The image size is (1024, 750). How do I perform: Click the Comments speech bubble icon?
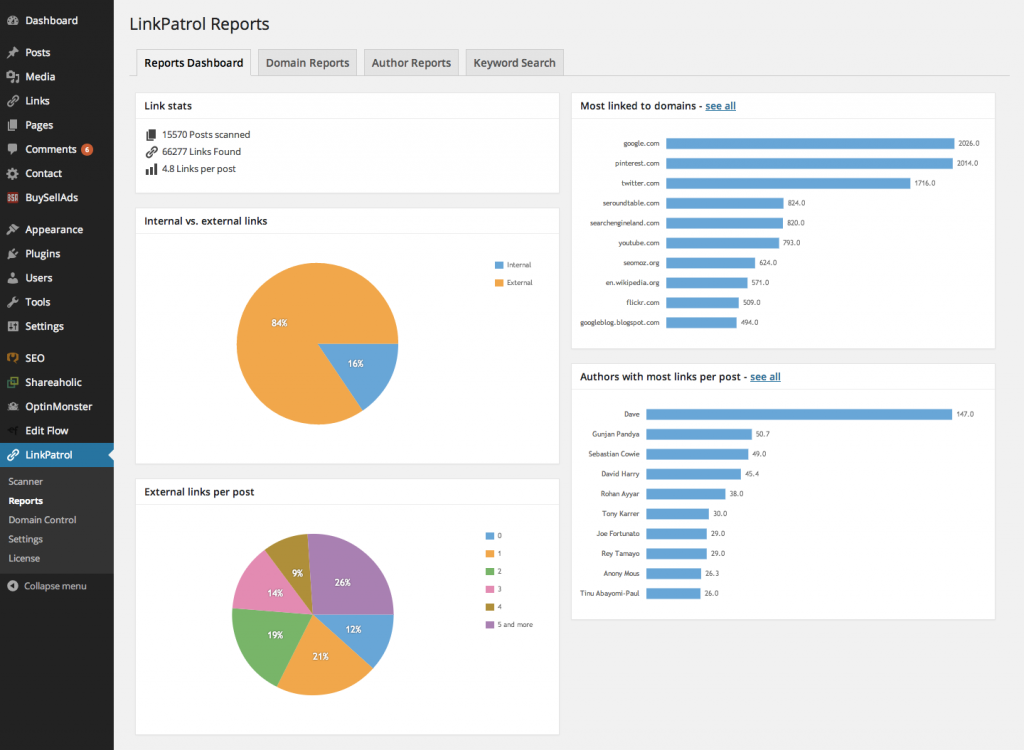(12, 149)
